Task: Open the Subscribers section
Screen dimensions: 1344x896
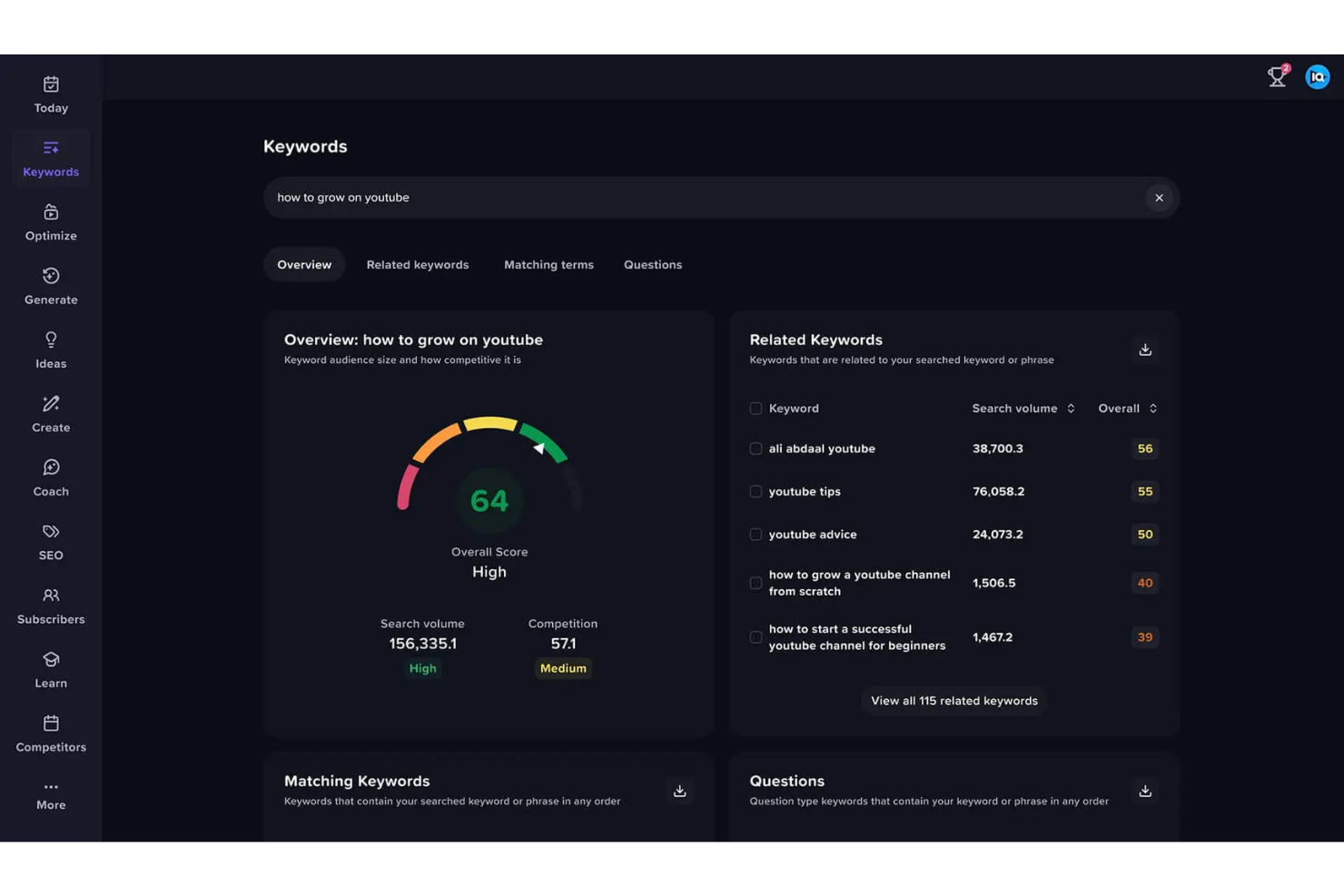Action: coord(50,606)
